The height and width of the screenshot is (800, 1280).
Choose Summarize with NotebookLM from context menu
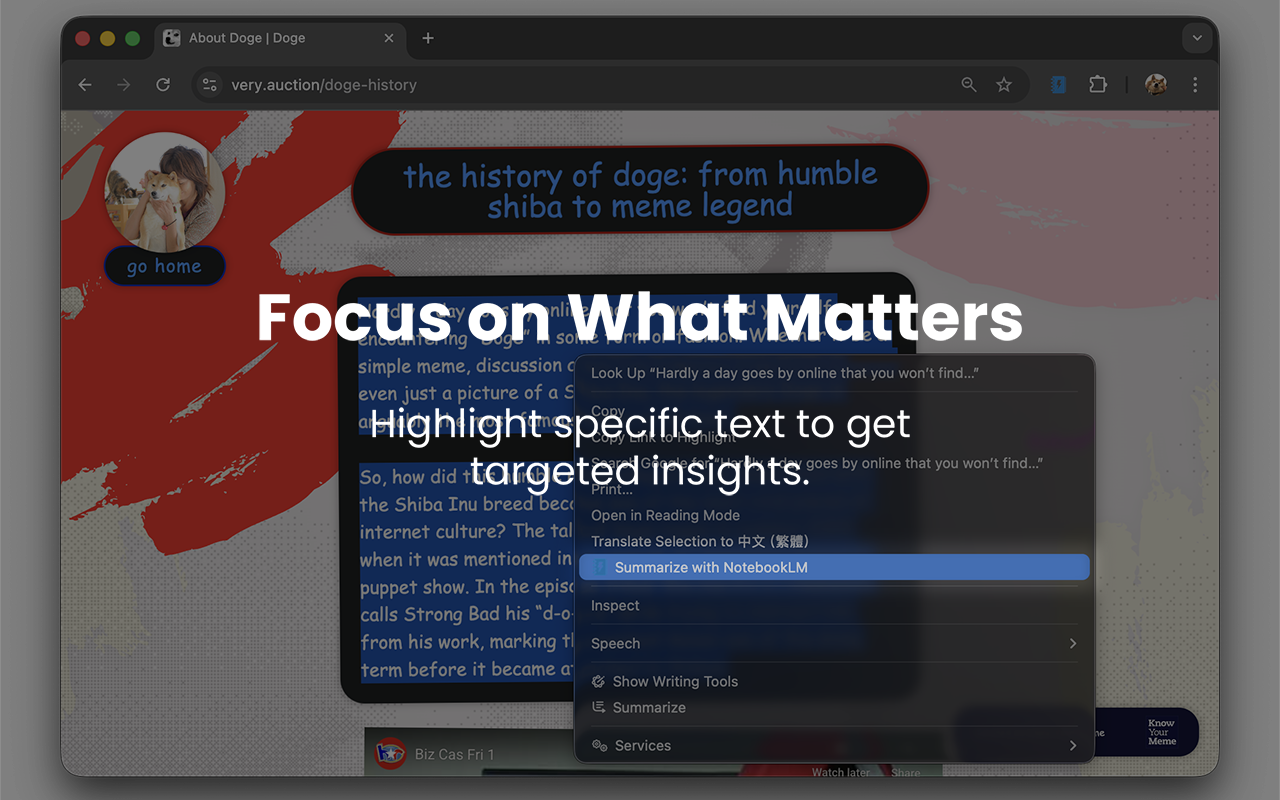(834, 567)
